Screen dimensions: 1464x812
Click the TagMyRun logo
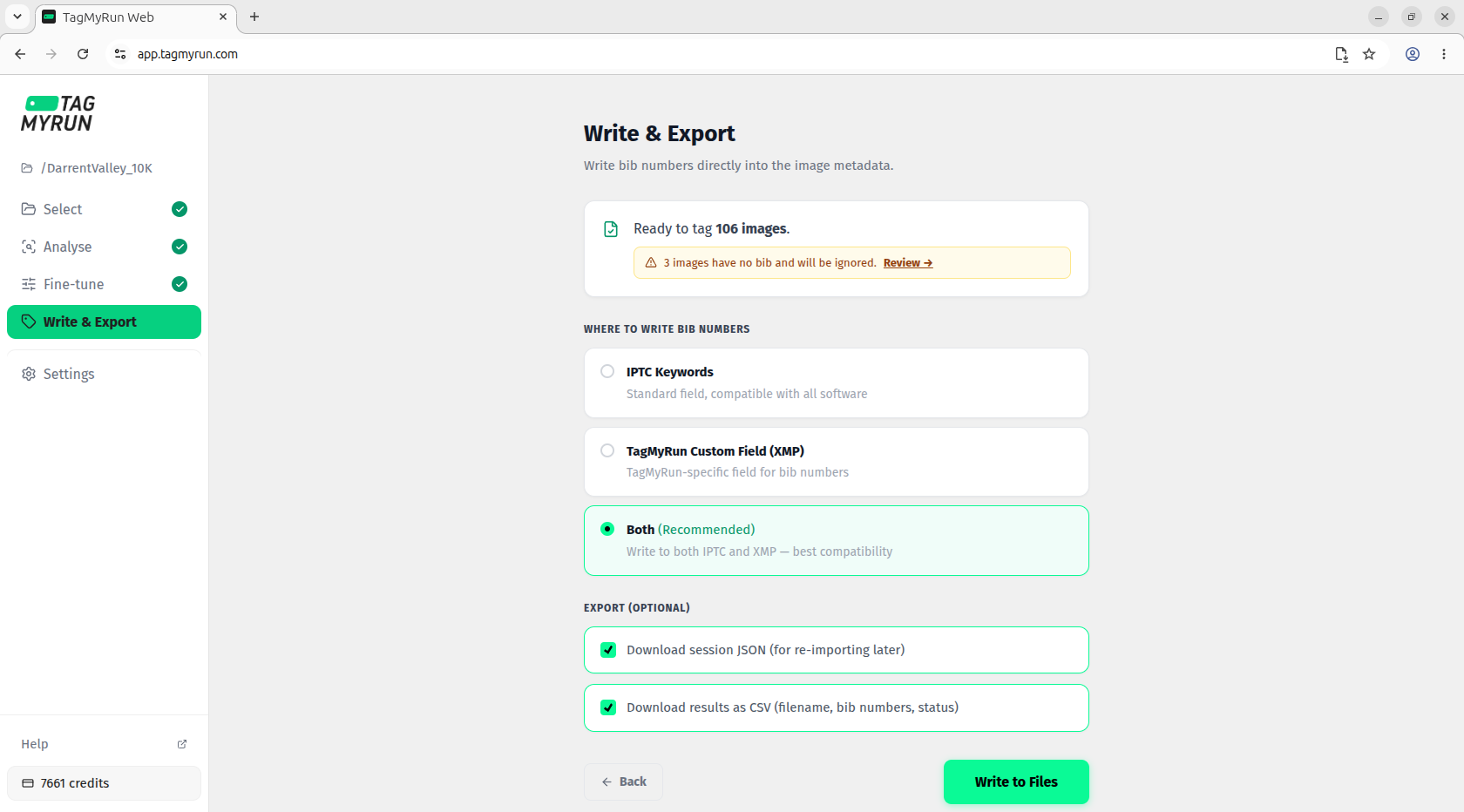point(58,114)
